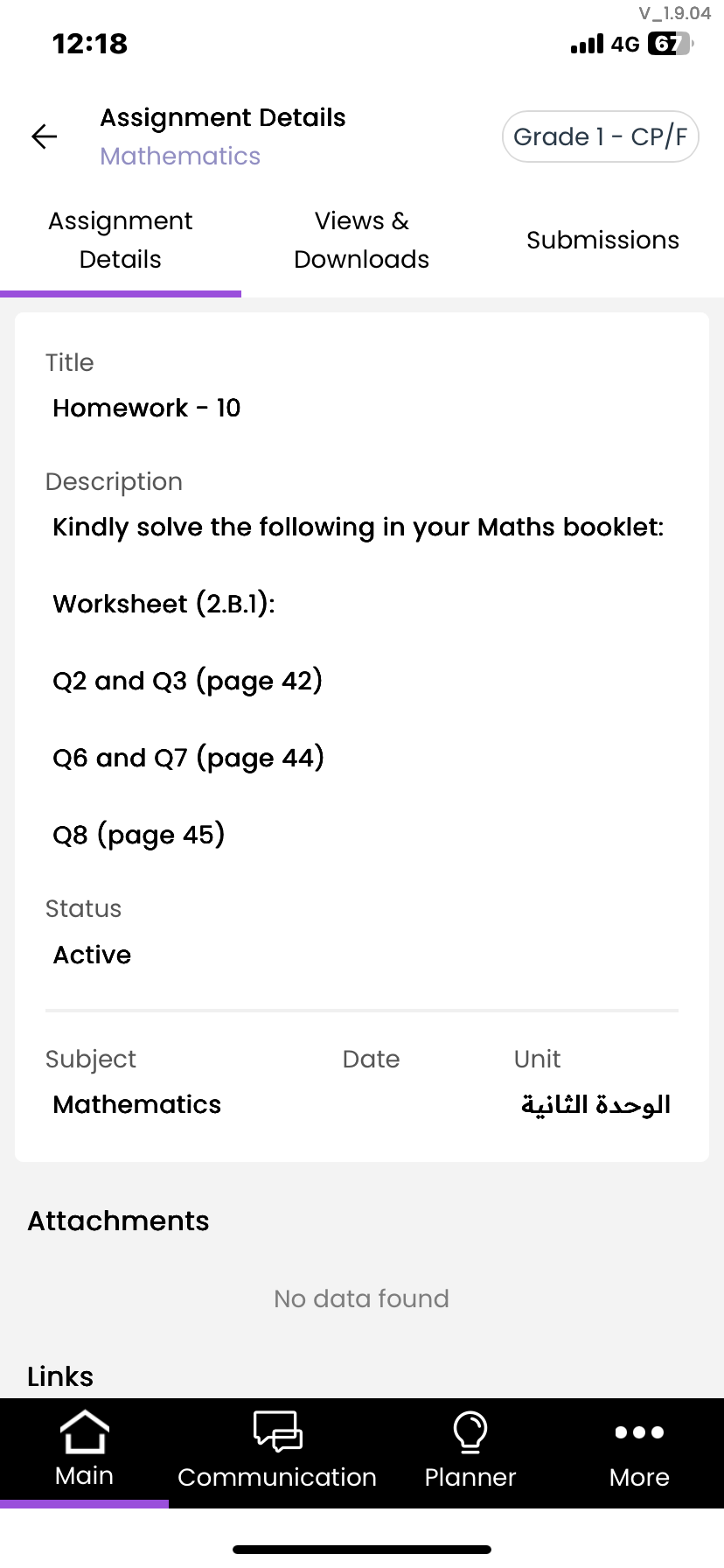Switch to Views & Downloads tab

pos(361,240)
